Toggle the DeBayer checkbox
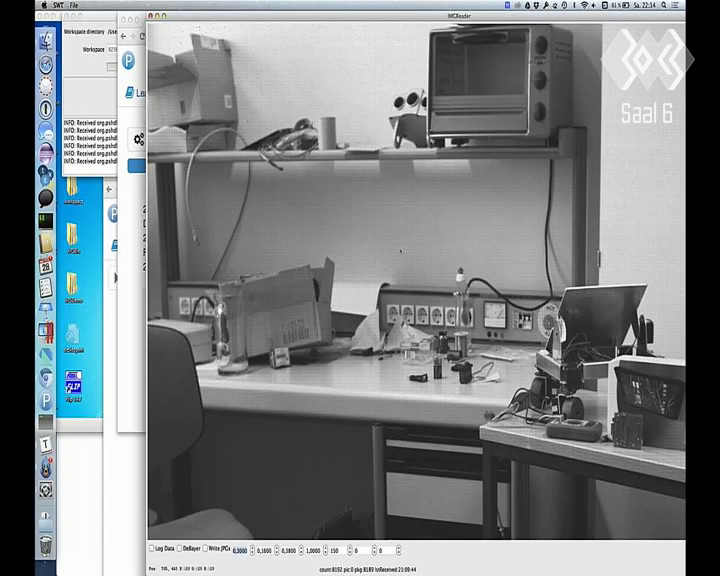The width and height of the screenshot is (720, 576). [x=180, y=548]
